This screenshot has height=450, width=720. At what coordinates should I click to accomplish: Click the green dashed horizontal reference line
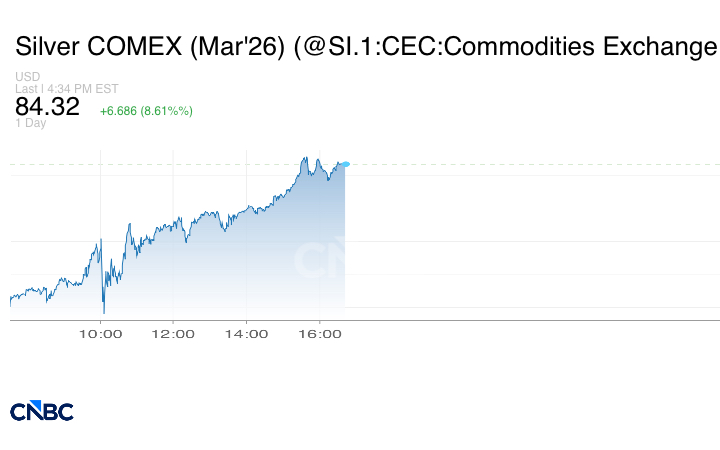pos(530,164)
